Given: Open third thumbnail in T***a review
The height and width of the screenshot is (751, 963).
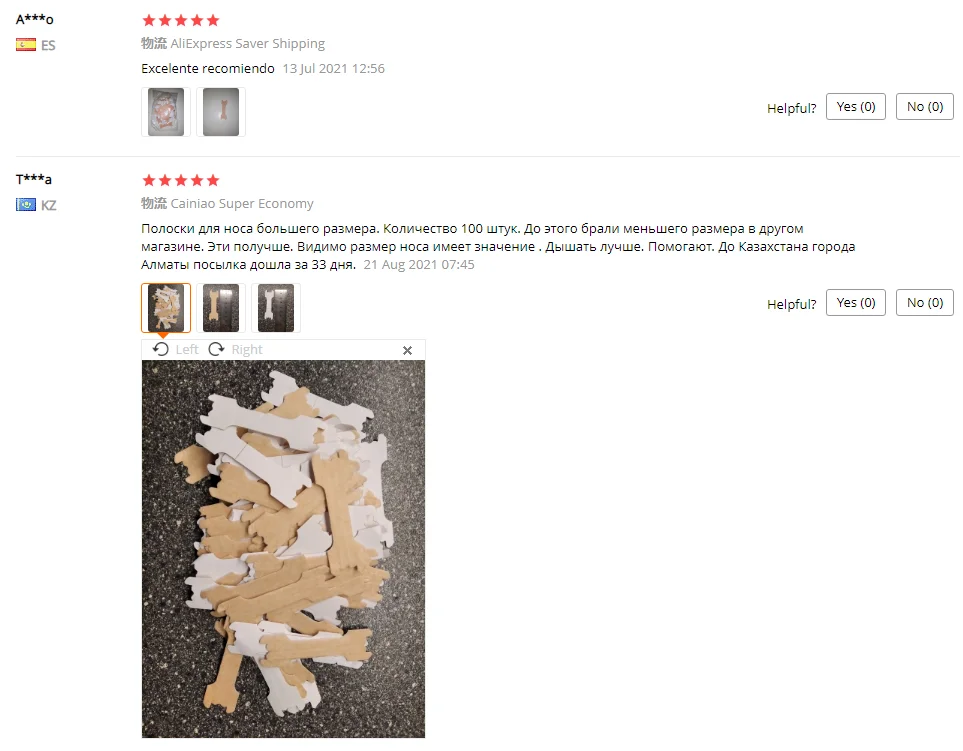Looking at the screenshot, I should [x=276, y=308].
